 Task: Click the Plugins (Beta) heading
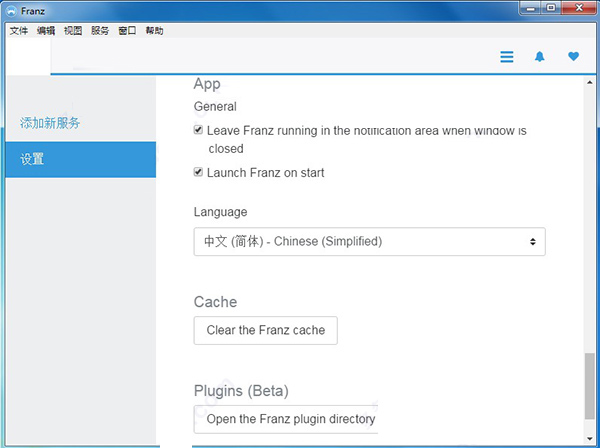pos(241,391)
